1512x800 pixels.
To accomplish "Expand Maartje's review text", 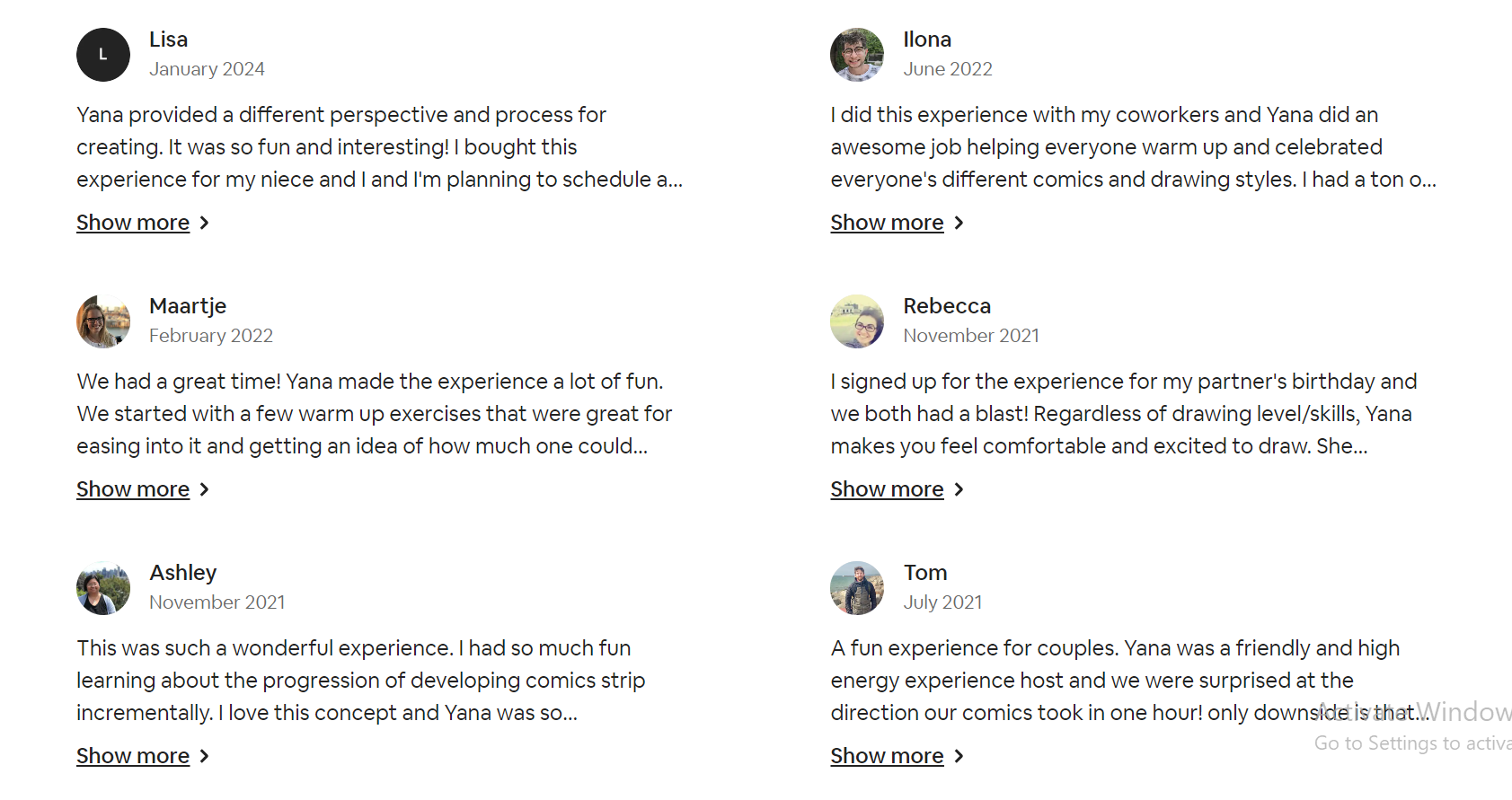I will click(133, 489).
